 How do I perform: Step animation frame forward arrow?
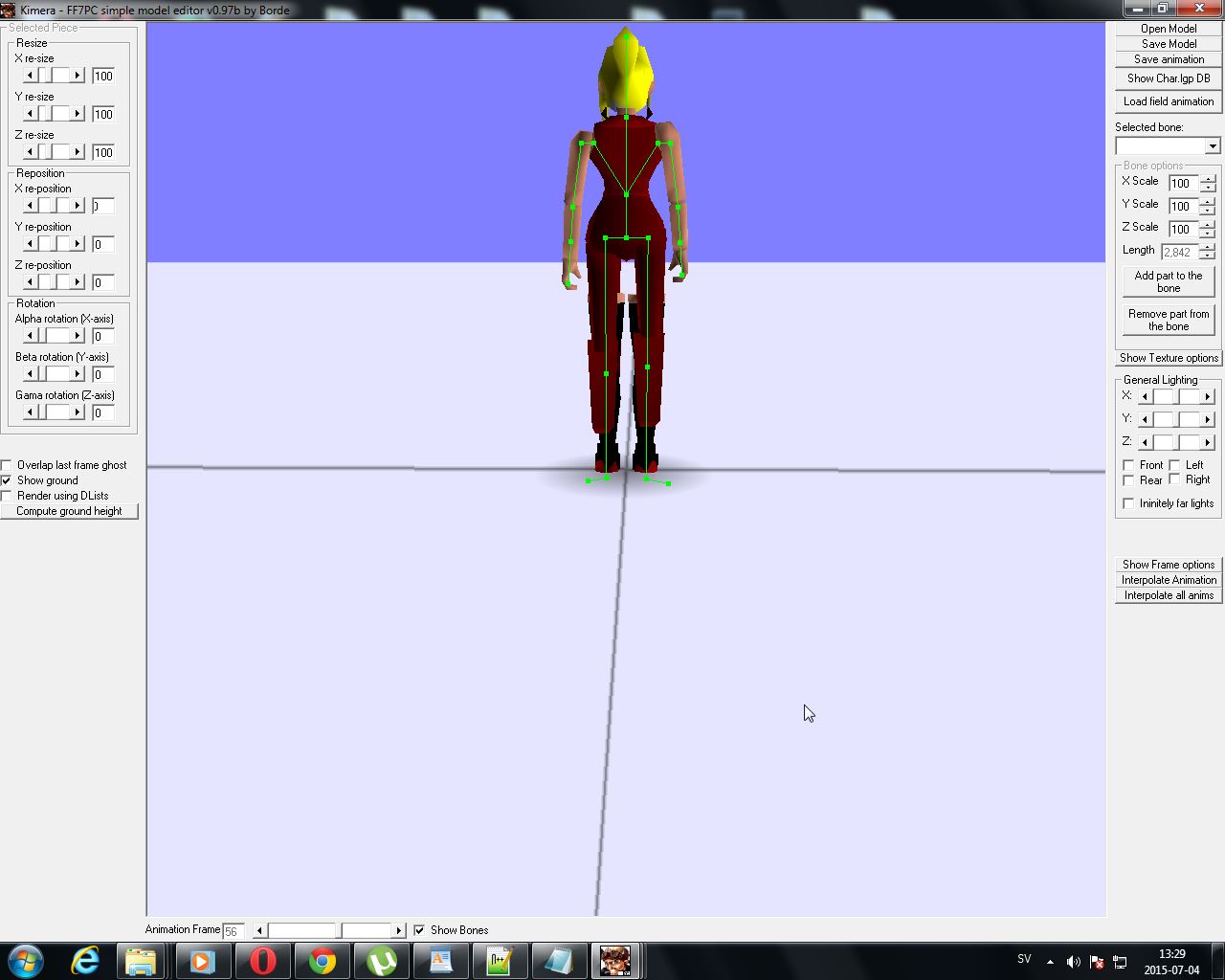399,930
